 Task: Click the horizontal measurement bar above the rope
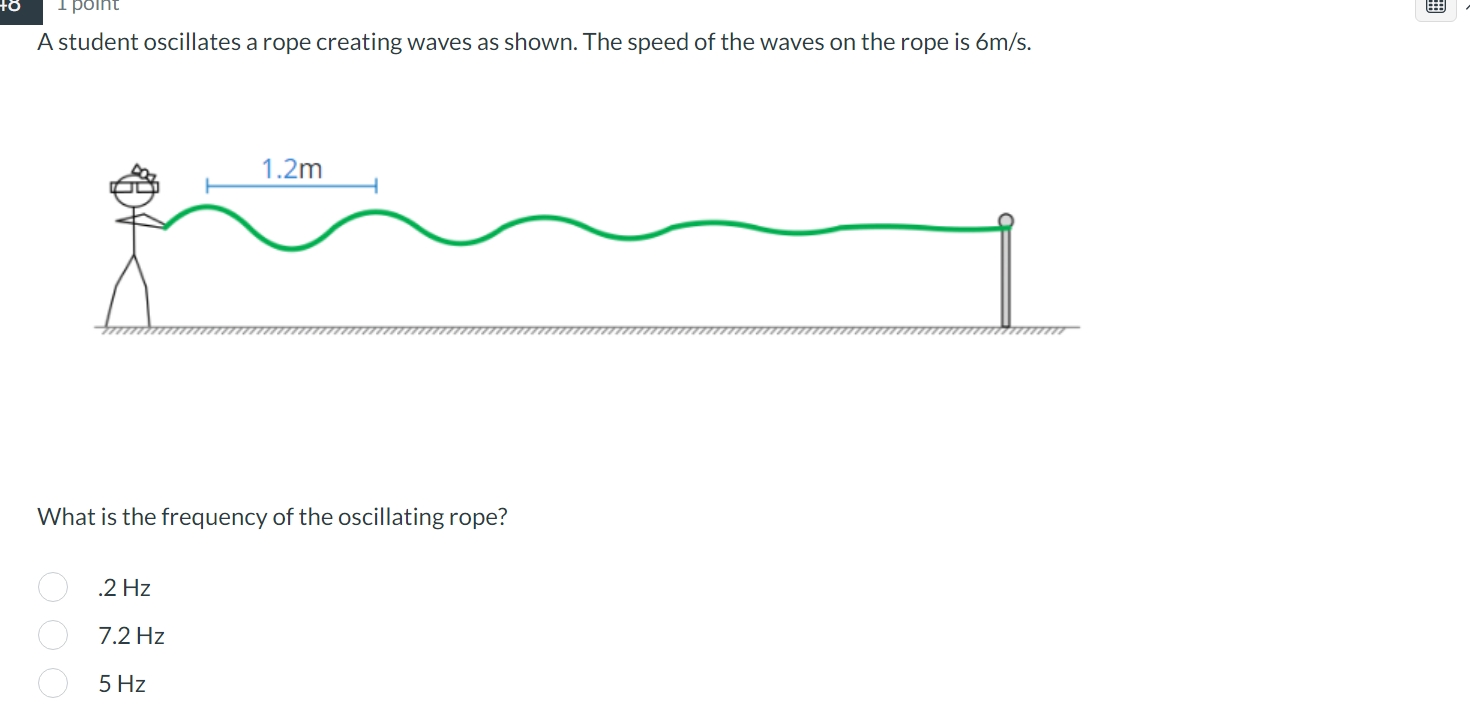pyautogui.click(x=292, y=185)
